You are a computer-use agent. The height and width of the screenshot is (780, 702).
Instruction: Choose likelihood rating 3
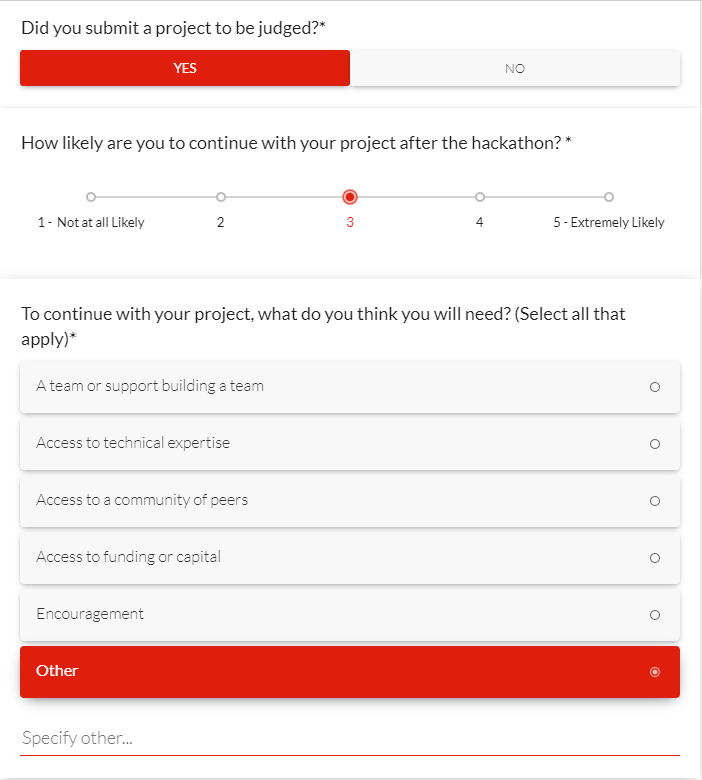pos(350,197)
